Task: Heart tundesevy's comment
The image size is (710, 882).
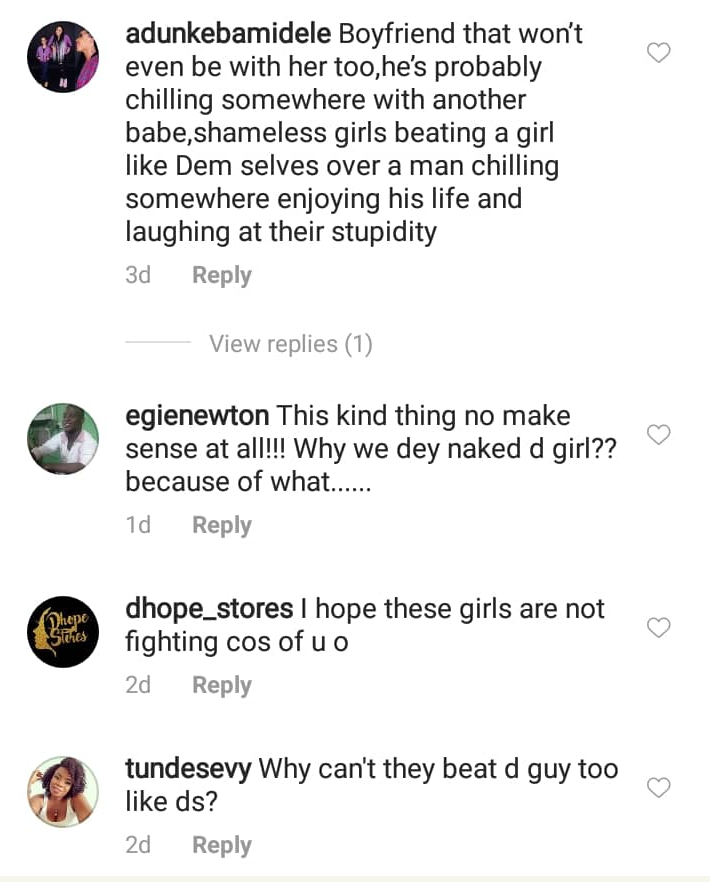Action: [658, 788]
